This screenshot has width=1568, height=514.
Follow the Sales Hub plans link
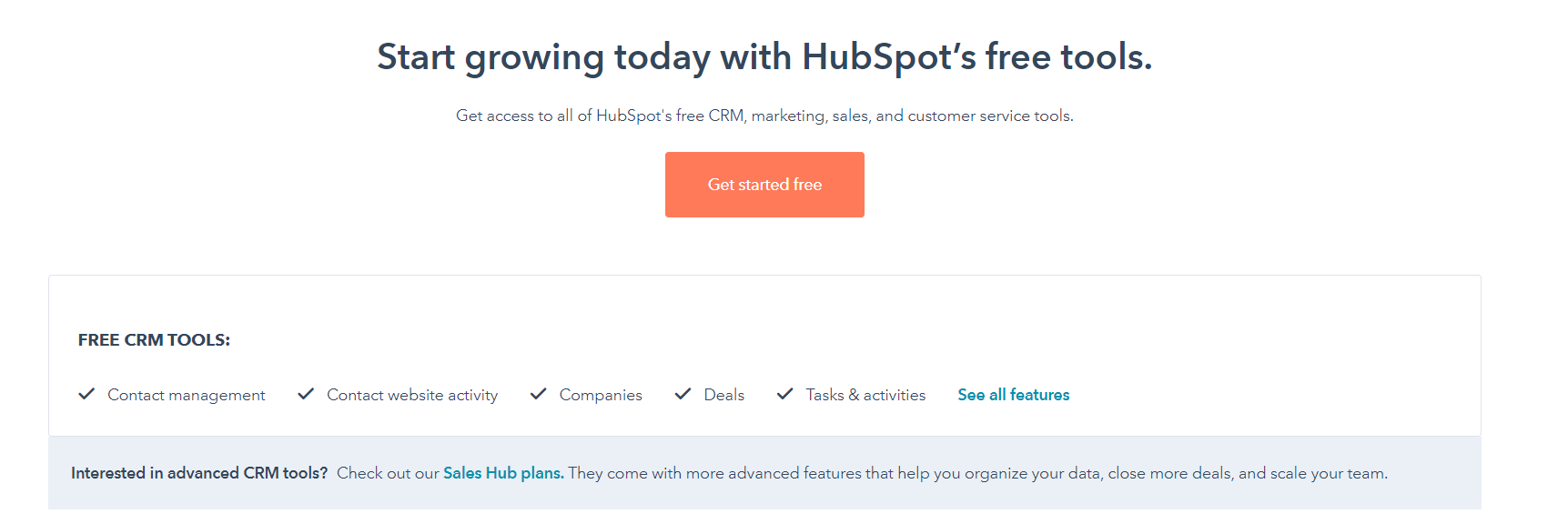tap(502, 473)
